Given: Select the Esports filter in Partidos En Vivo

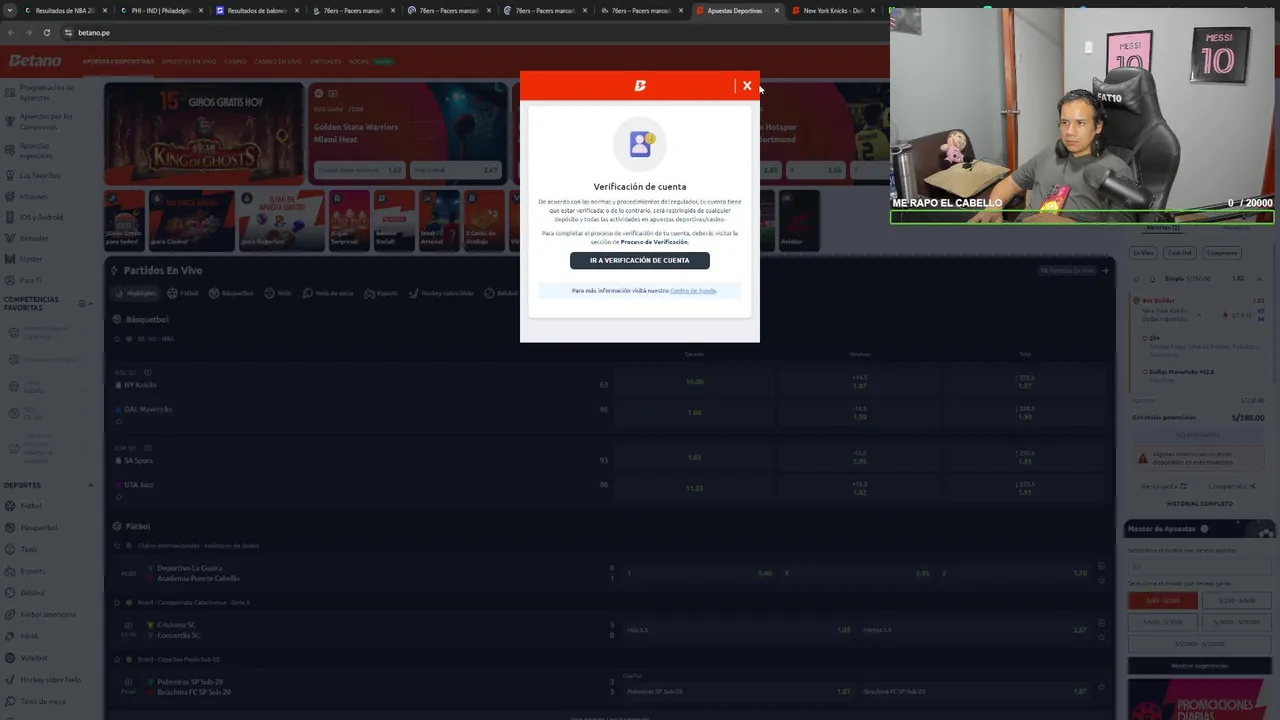Looking at the screenshot, I should [x=381, y=293].
